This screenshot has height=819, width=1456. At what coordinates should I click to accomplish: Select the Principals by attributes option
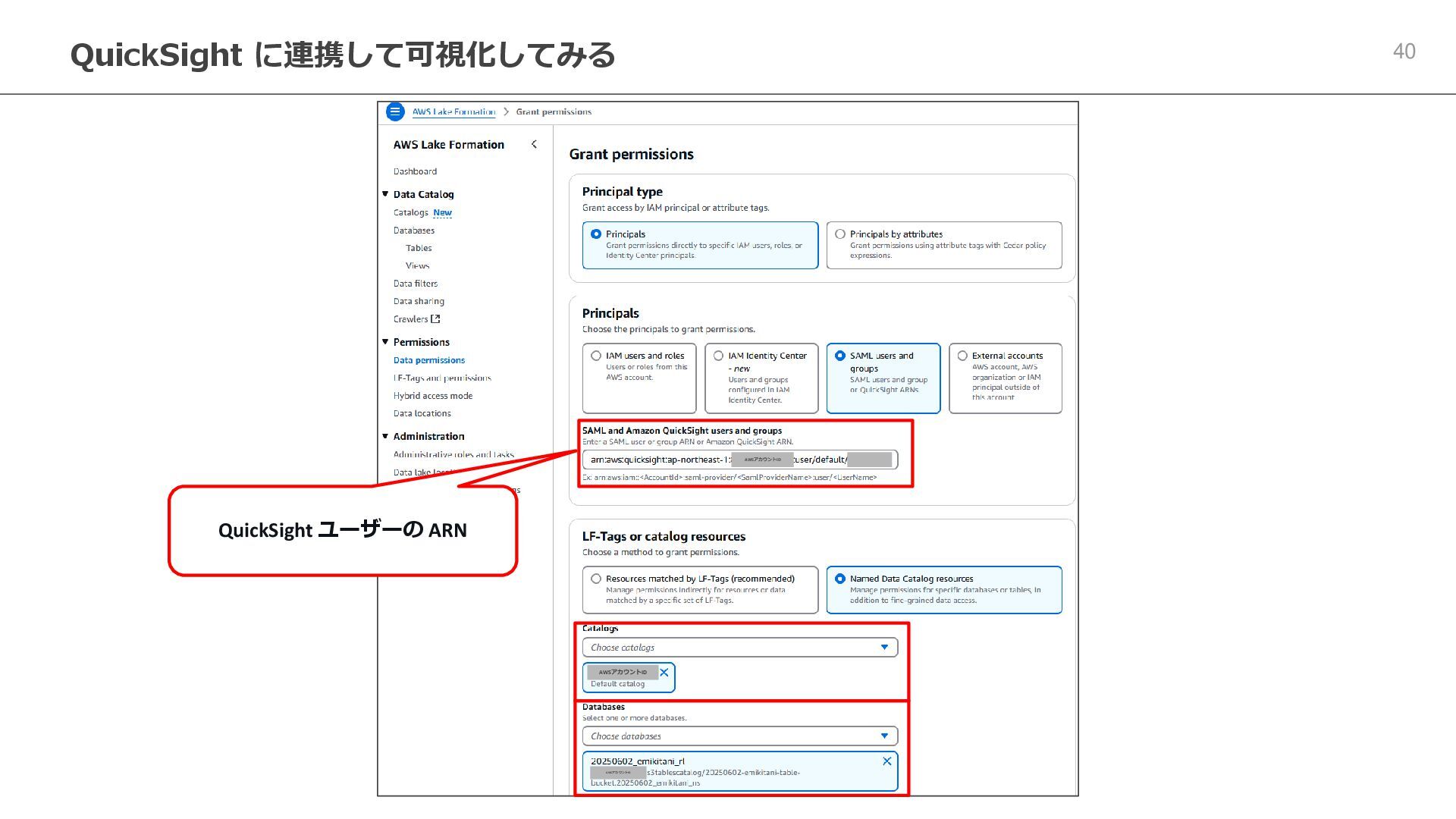point(840,234)
